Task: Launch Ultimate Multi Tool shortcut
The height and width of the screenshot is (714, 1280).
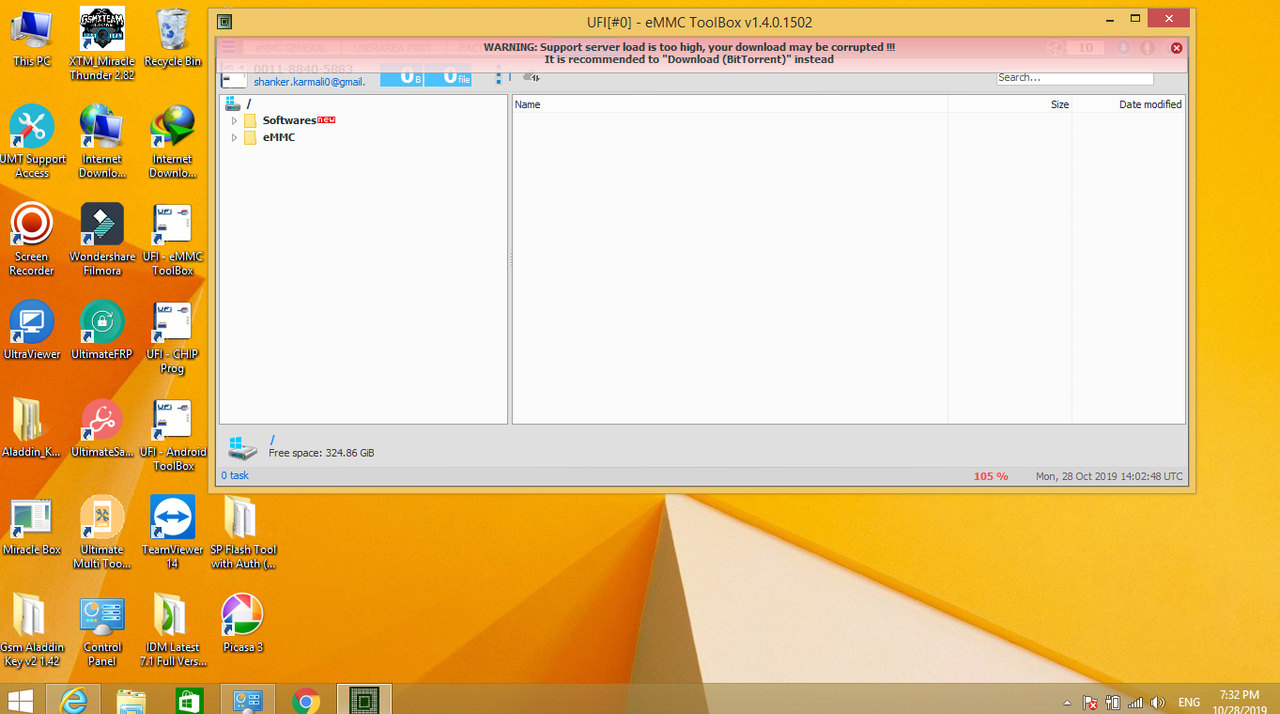Action: pos(102,532)
